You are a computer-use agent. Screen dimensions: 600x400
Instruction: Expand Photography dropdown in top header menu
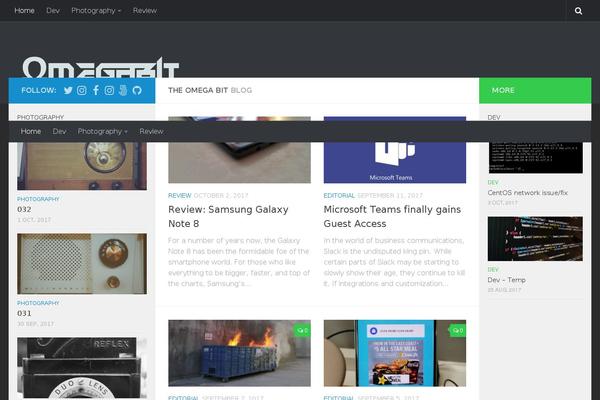(x=96, y=11)
